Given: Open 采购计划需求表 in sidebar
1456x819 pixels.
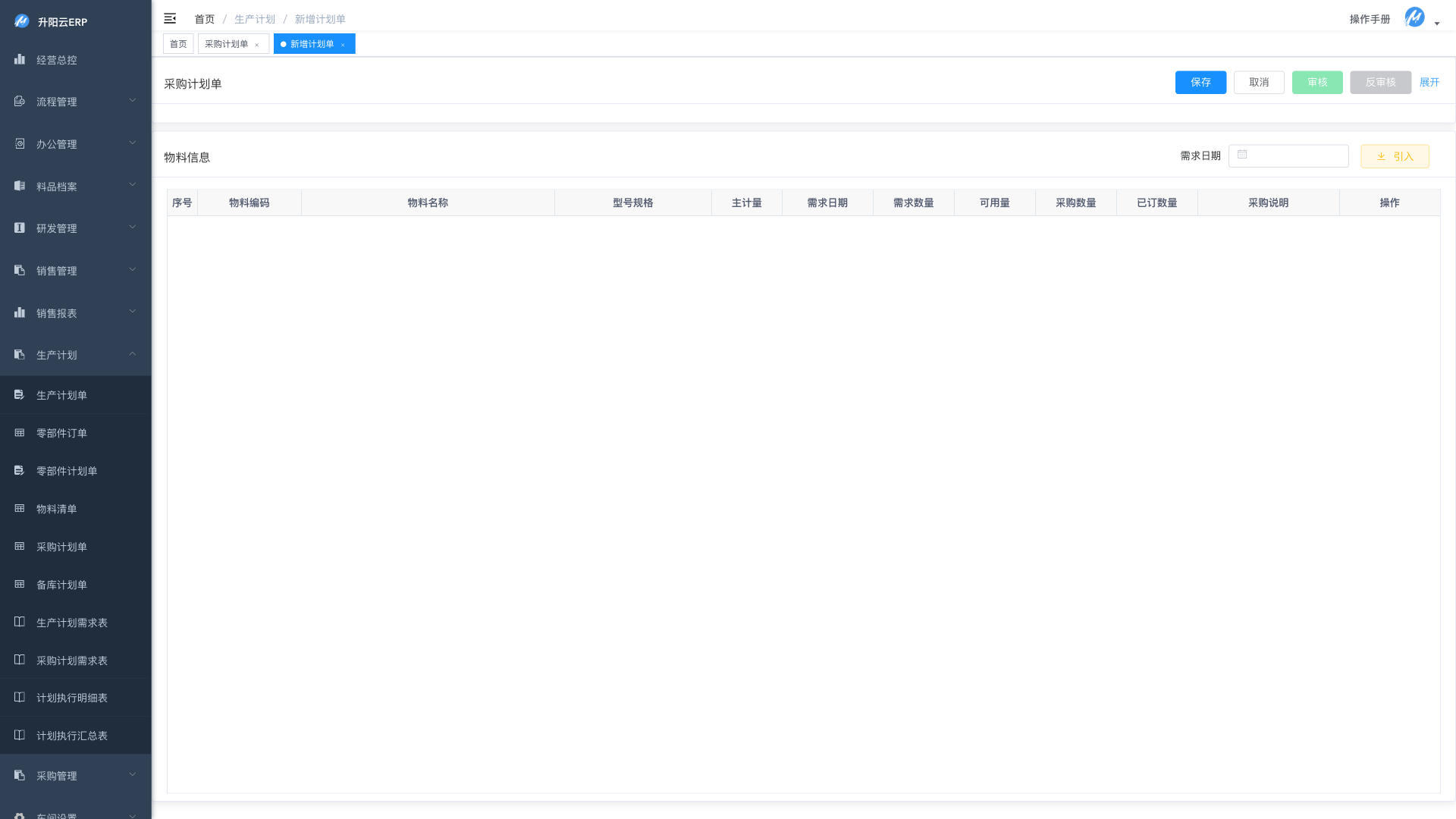Looking at the screenshot, I should (72, 660).
